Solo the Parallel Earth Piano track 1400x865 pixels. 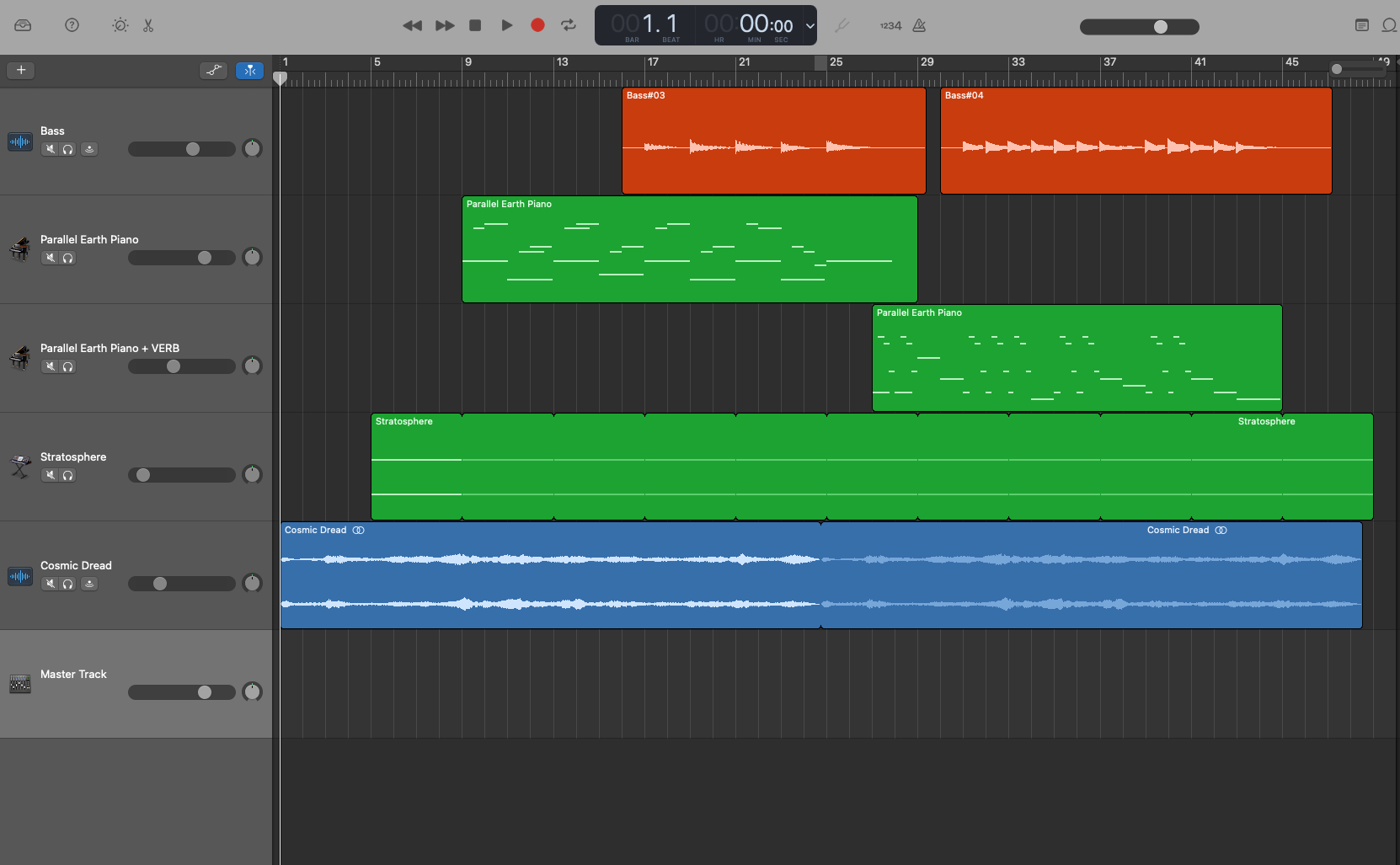[x=67, y=258]
